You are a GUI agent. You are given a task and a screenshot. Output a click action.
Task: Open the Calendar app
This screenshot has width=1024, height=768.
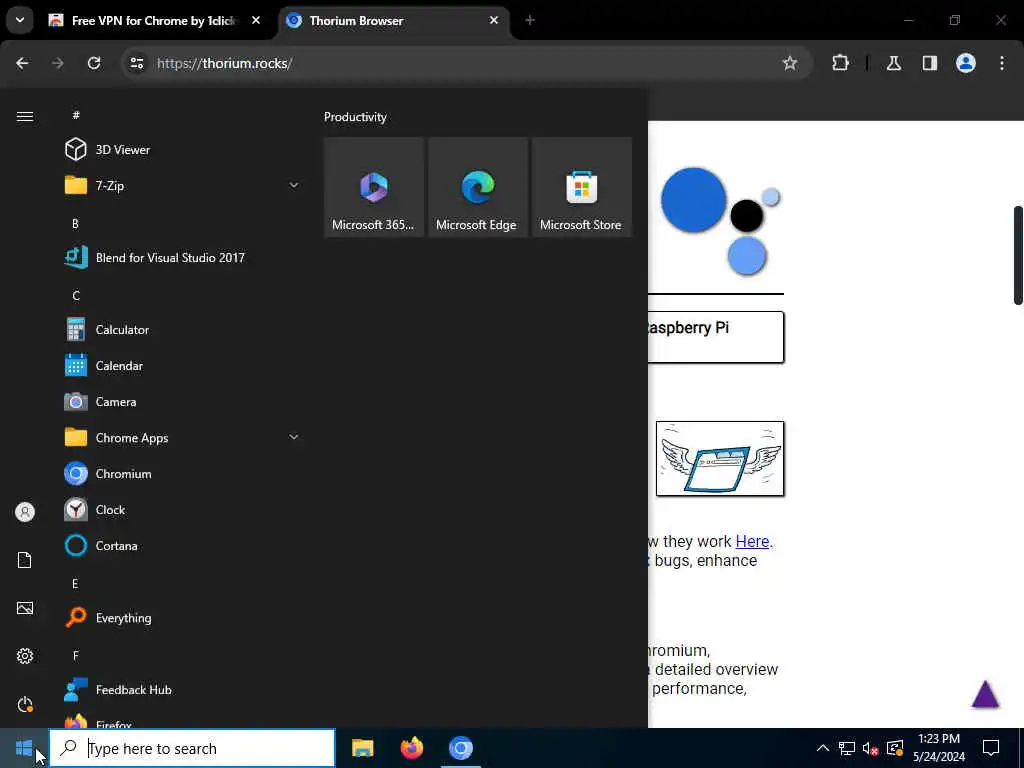tap(182, 366)
